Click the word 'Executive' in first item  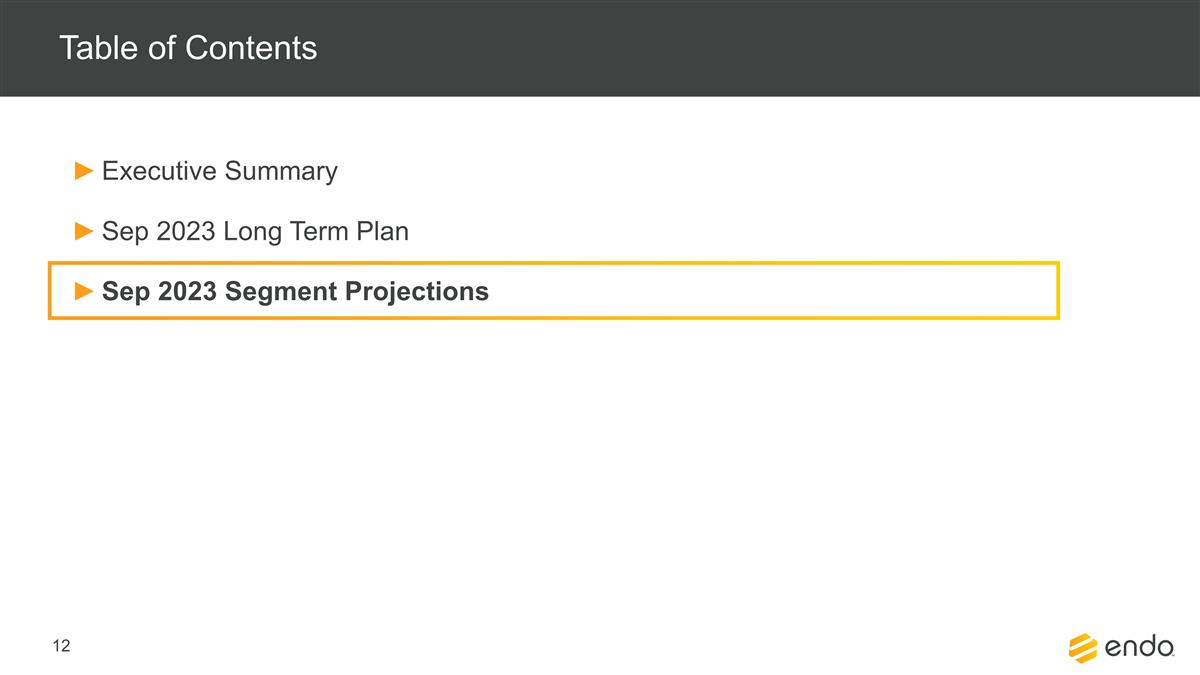pyautogui.click(x=159, y=171)
